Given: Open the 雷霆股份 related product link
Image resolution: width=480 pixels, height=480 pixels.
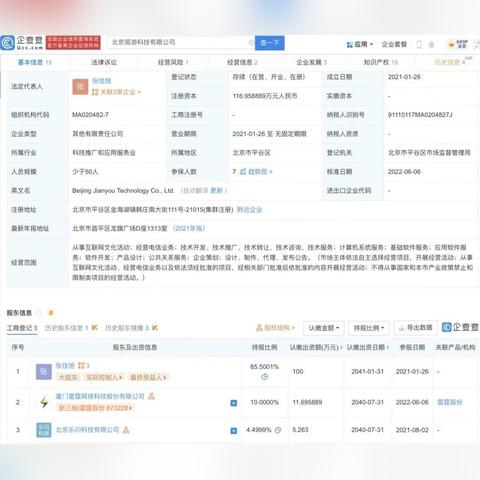Looking at the screenshot, I should [450, 402].
